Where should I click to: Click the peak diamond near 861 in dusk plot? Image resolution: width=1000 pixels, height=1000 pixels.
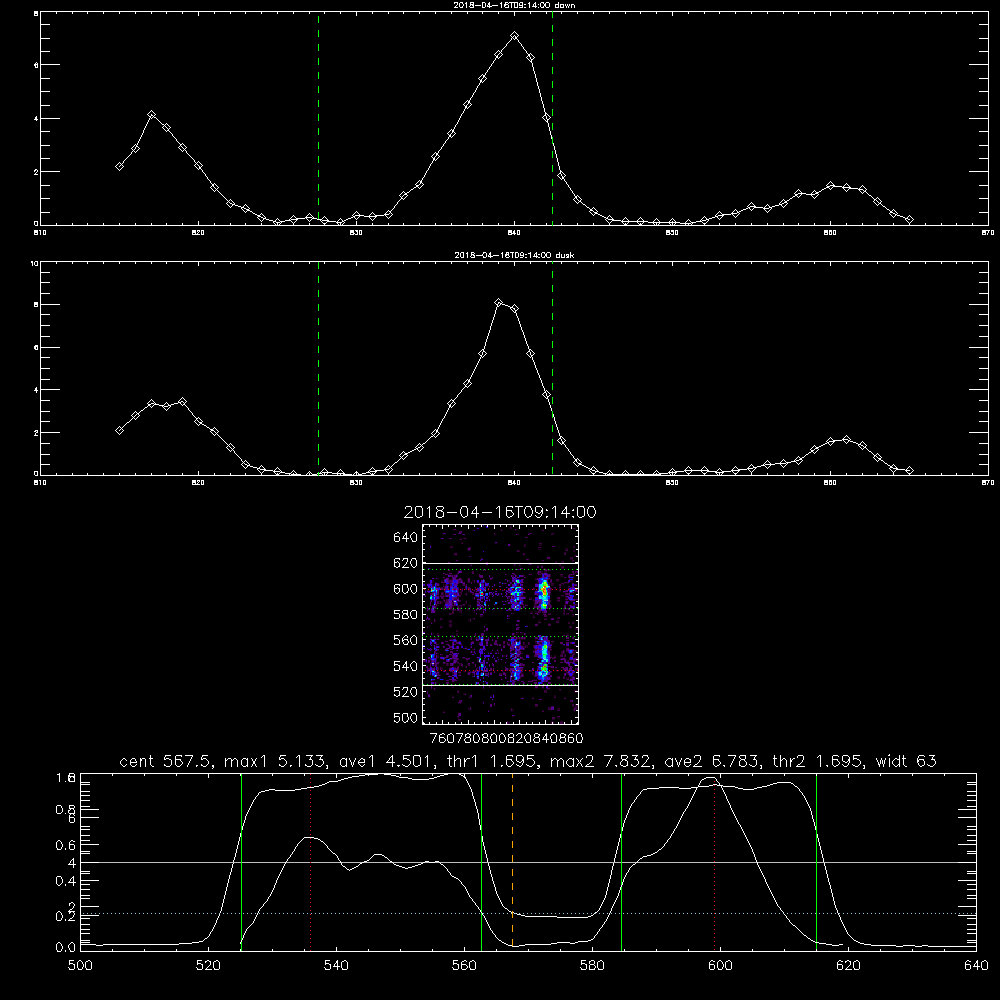pos(846,439)
